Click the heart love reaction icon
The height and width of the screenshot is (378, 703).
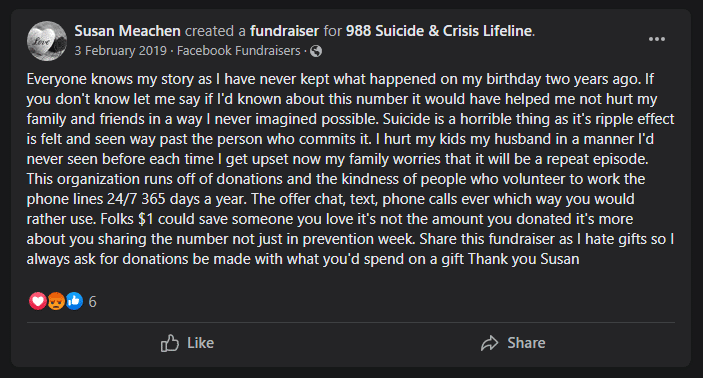[38, 301]
